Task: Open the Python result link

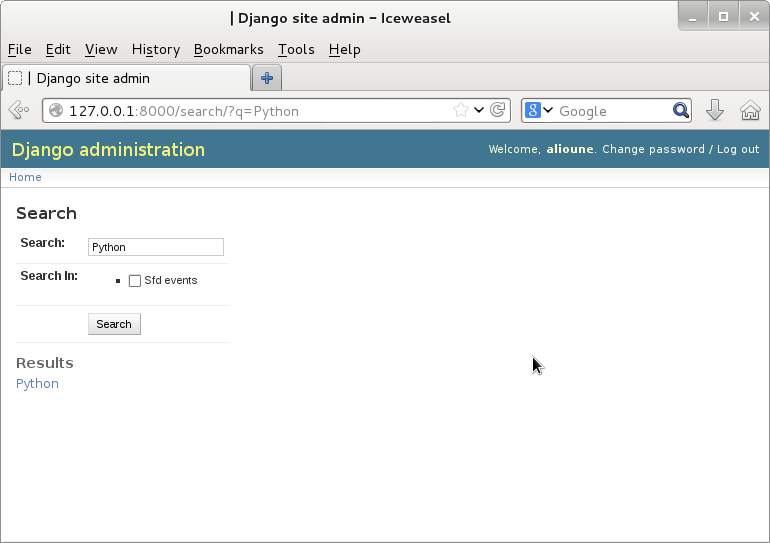Action: 37,383
